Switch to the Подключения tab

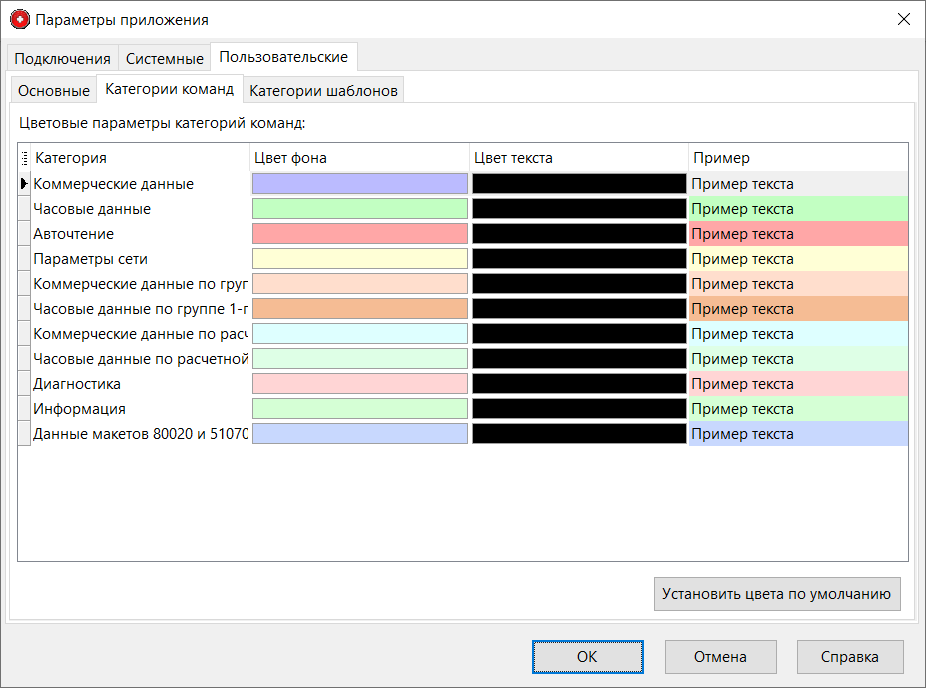(x=62, y=59)
